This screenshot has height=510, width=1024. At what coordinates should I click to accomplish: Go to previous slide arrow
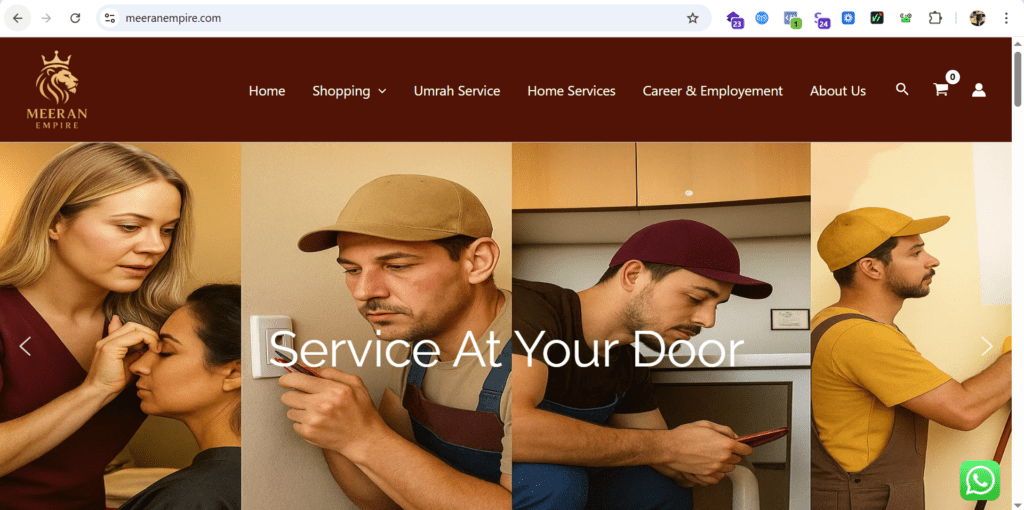click(25, 346)
